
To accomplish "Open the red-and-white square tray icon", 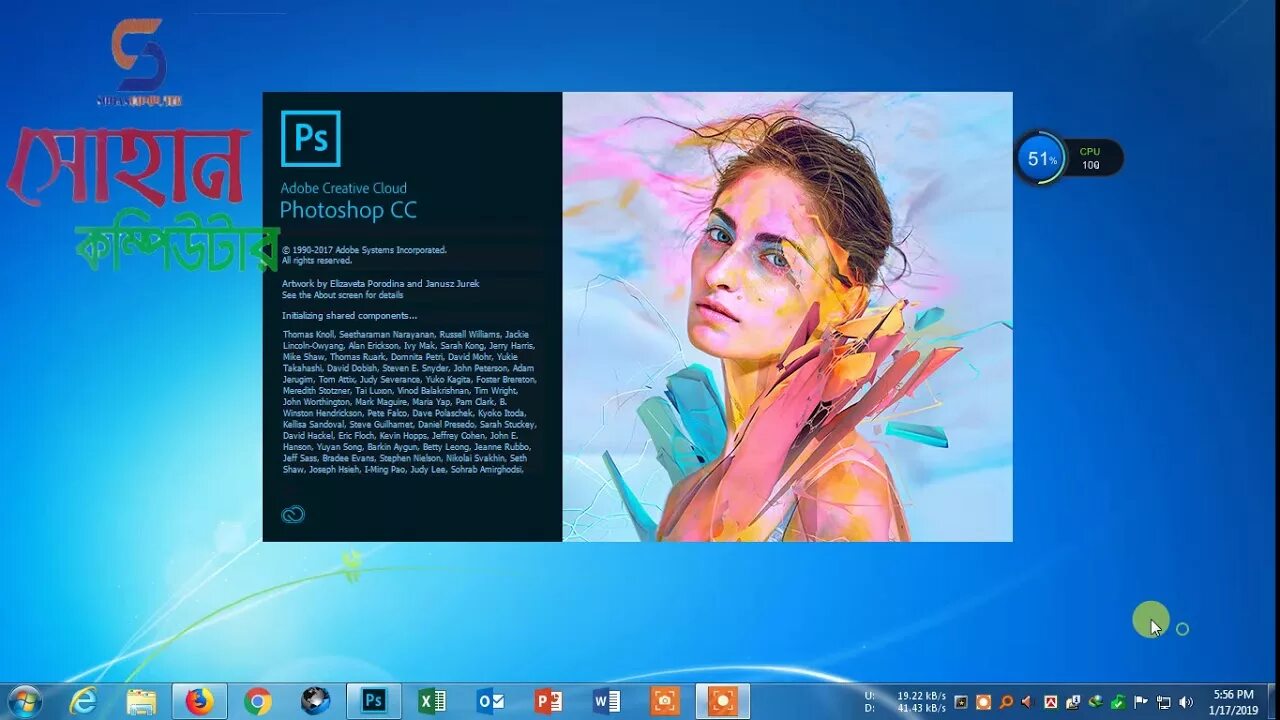I will 1051,702.
